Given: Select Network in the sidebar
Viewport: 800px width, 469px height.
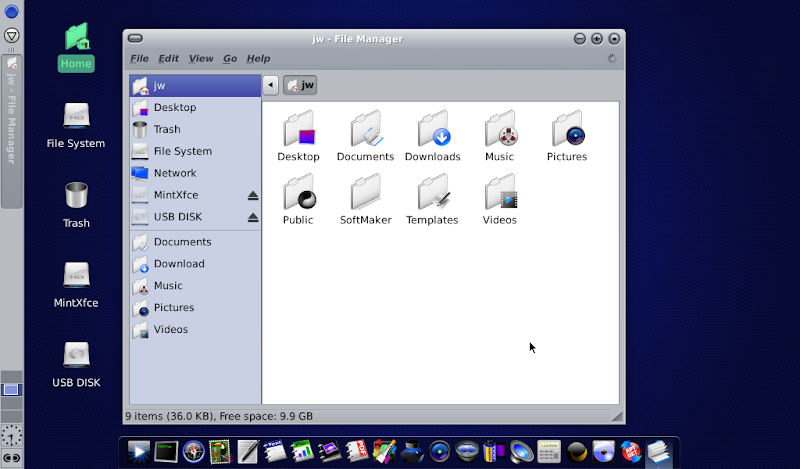Looking at the screenshot, I should click(174, 173).
